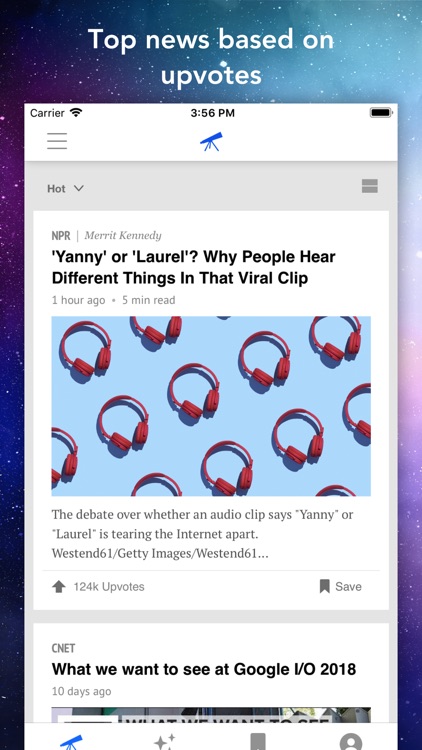Select the telescope tab in bottom bar

pos(71,741)
